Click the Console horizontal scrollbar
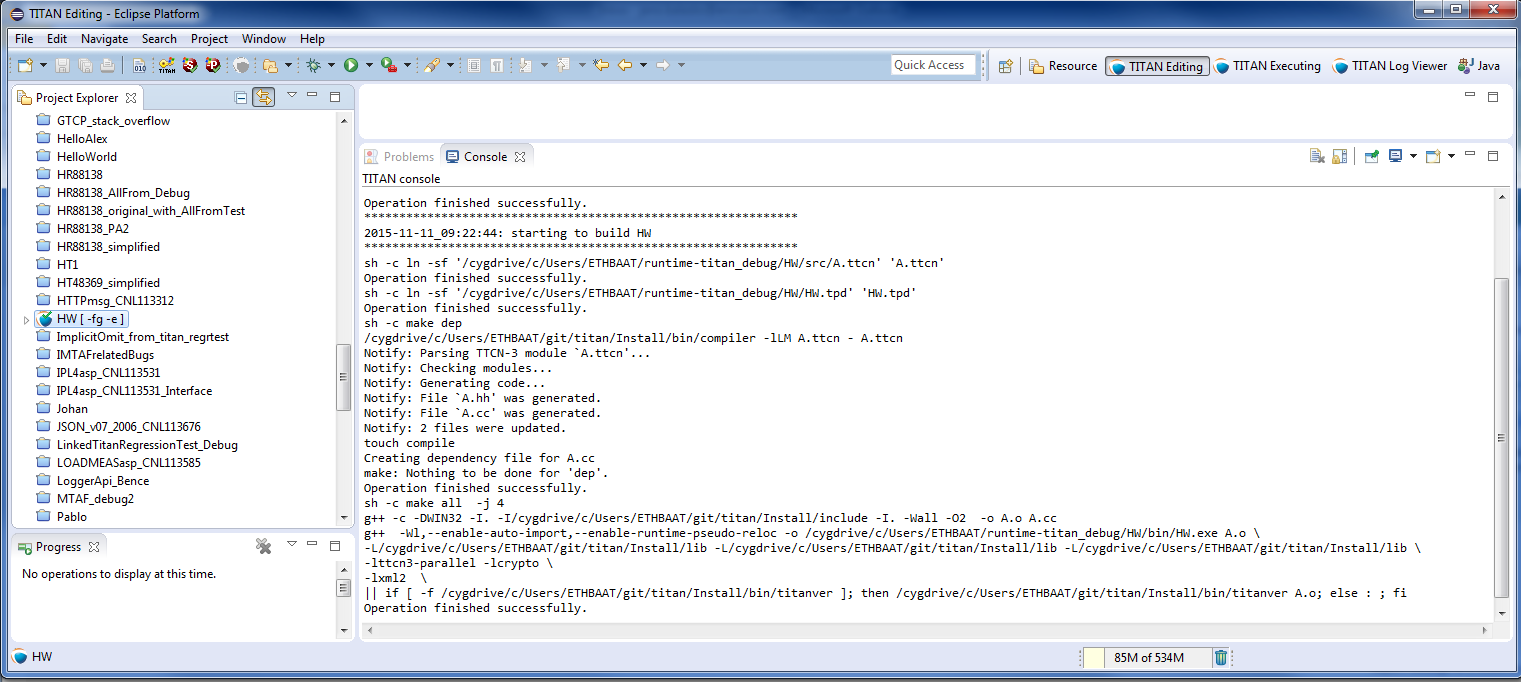 coord(927,631)
